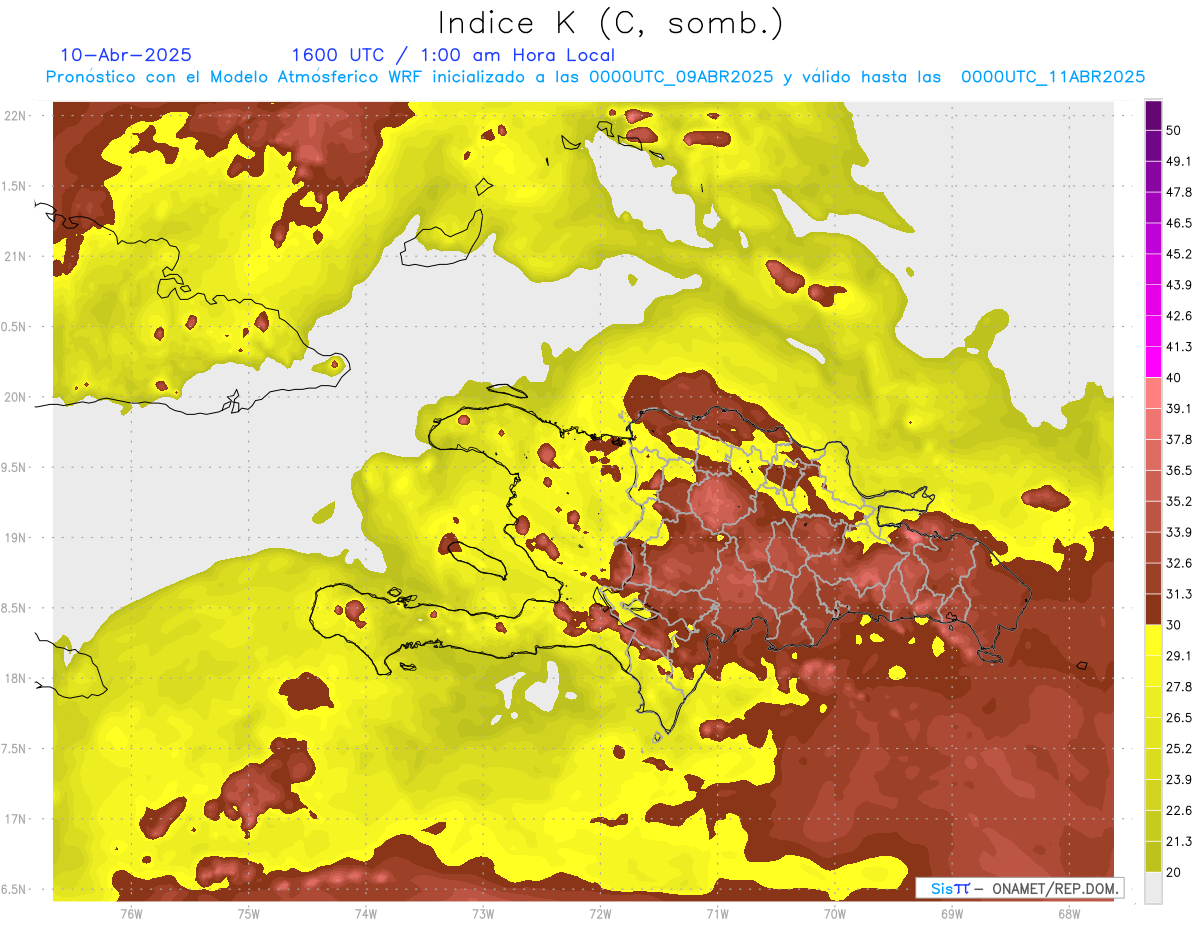Click the '71W' longitude label
The height and width of the screenshot is (927, 1200).
coord(717,914)
